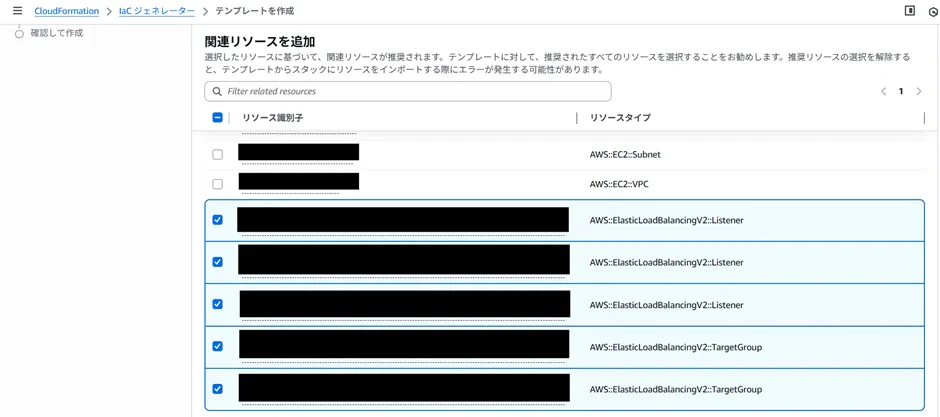The image size is (940, 417).
Task: Open the clock icon in top right corner
Action: tap(933, 11)
